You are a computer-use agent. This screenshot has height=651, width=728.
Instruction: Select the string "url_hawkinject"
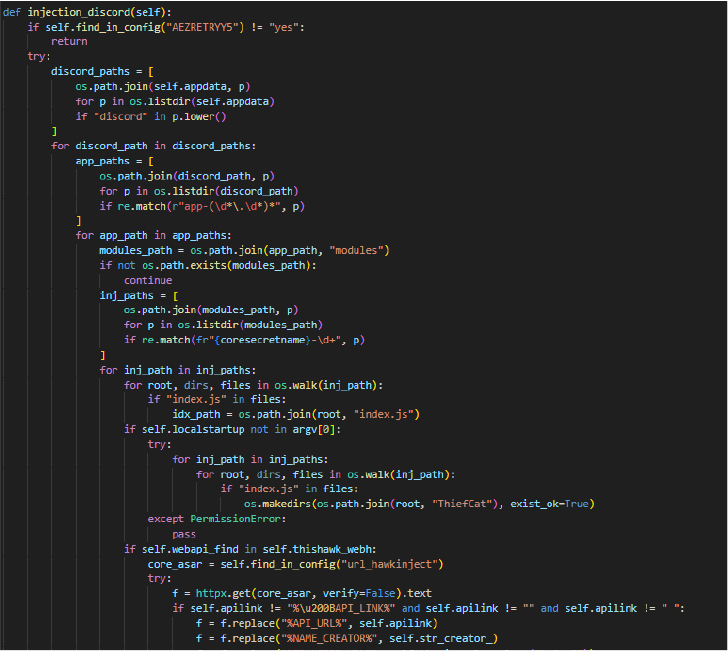pos(389,565)
